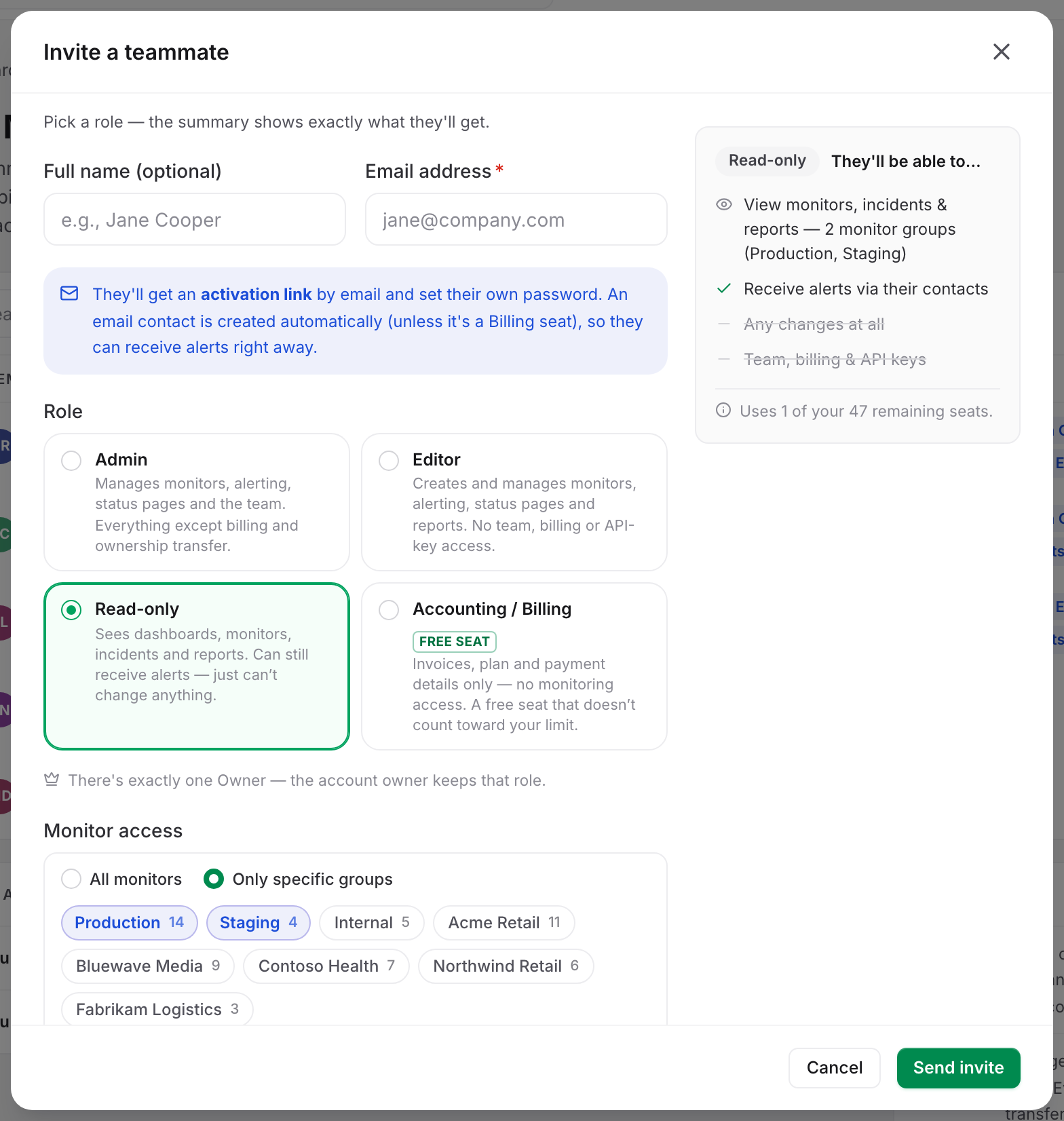
Task: Choose All monitors access
Action: [122, 879]
